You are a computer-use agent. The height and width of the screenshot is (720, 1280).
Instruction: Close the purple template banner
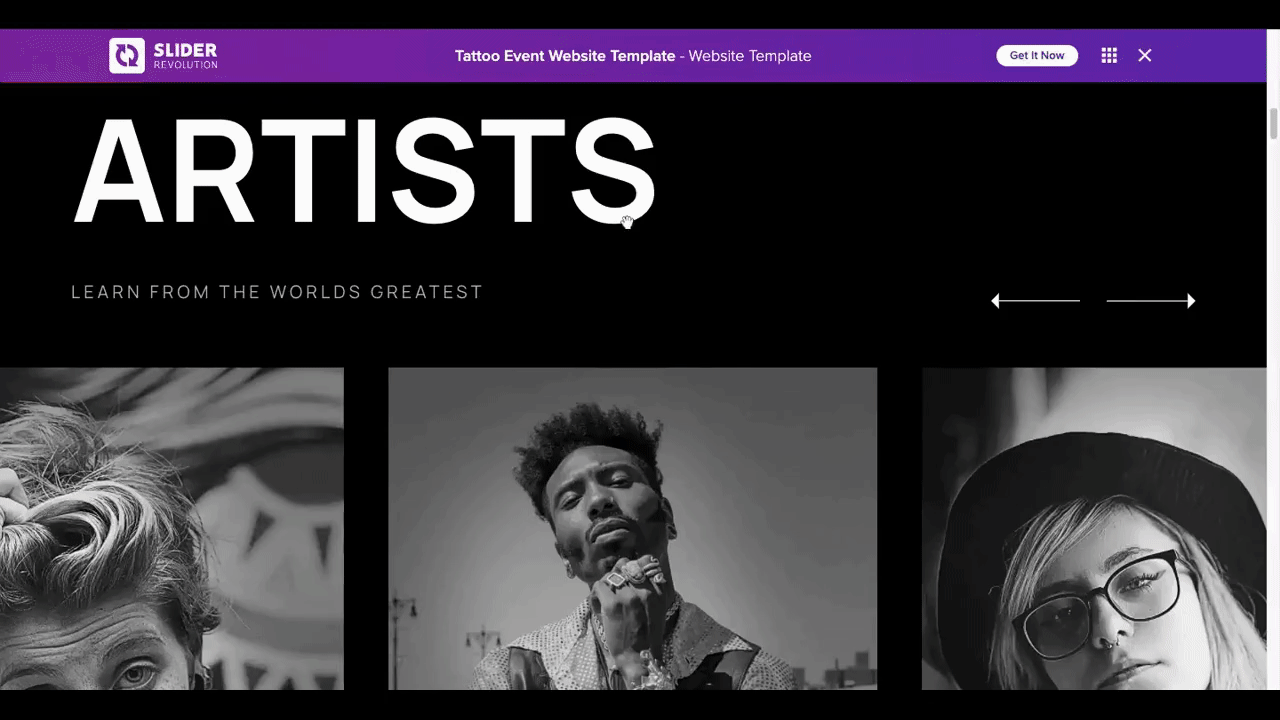1145,56
